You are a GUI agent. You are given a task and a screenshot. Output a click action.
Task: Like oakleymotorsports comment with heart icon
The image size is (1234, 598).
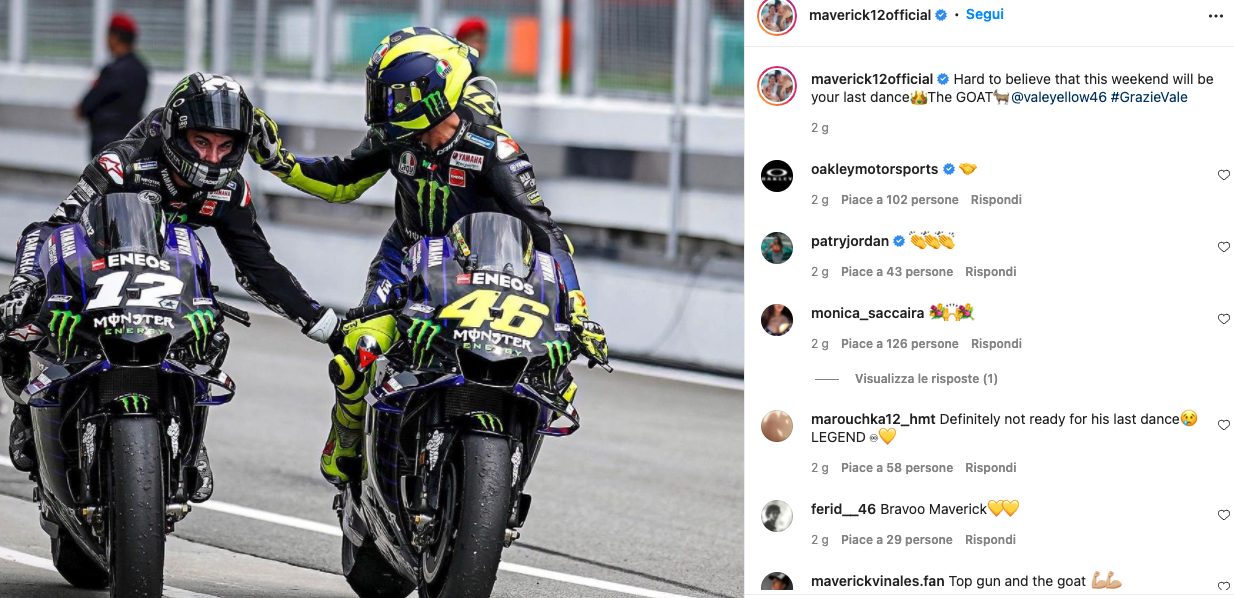point(1223,175)
